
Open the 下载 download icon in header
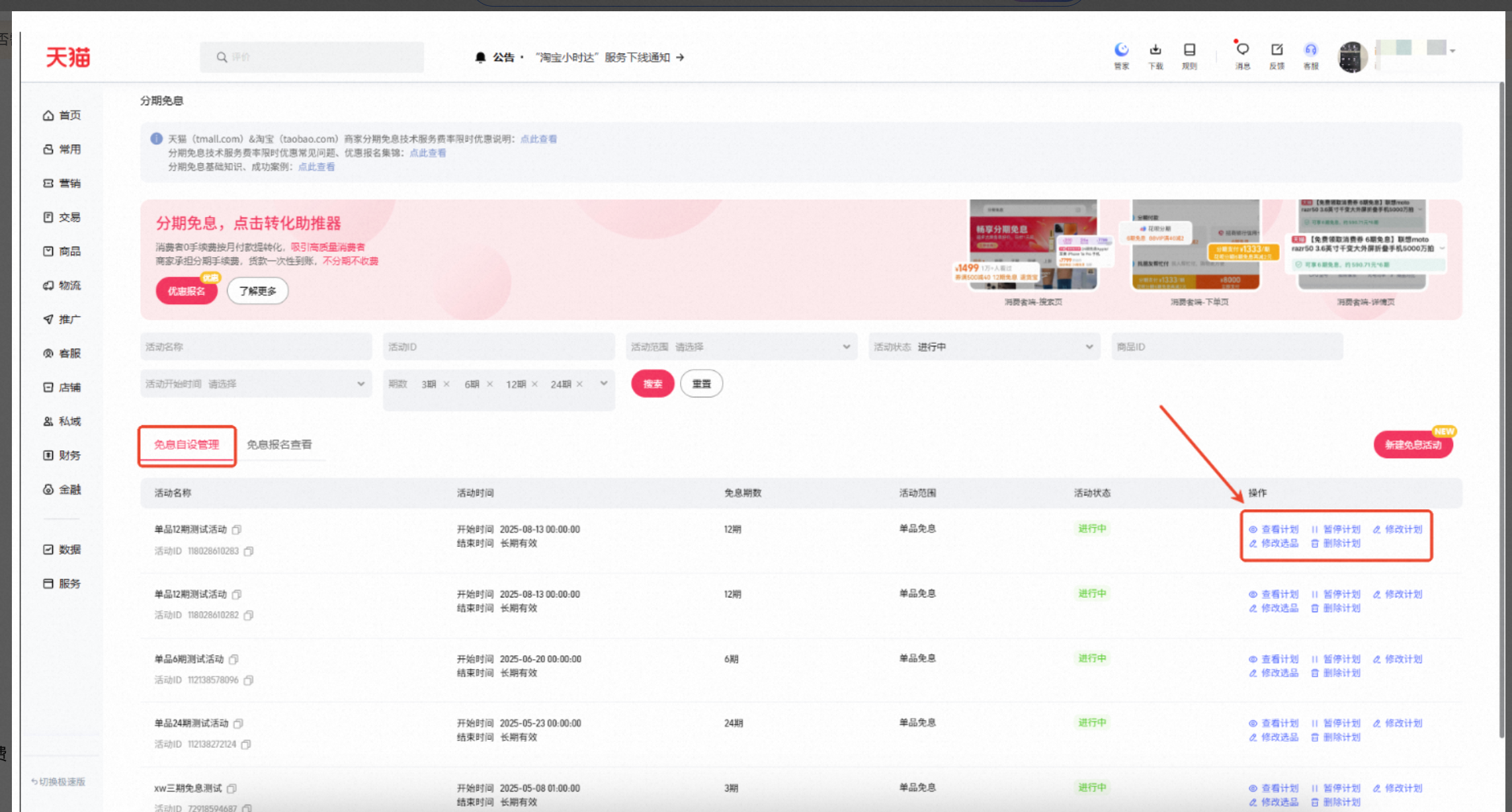pyautogui.click(x=1155, y=50)
